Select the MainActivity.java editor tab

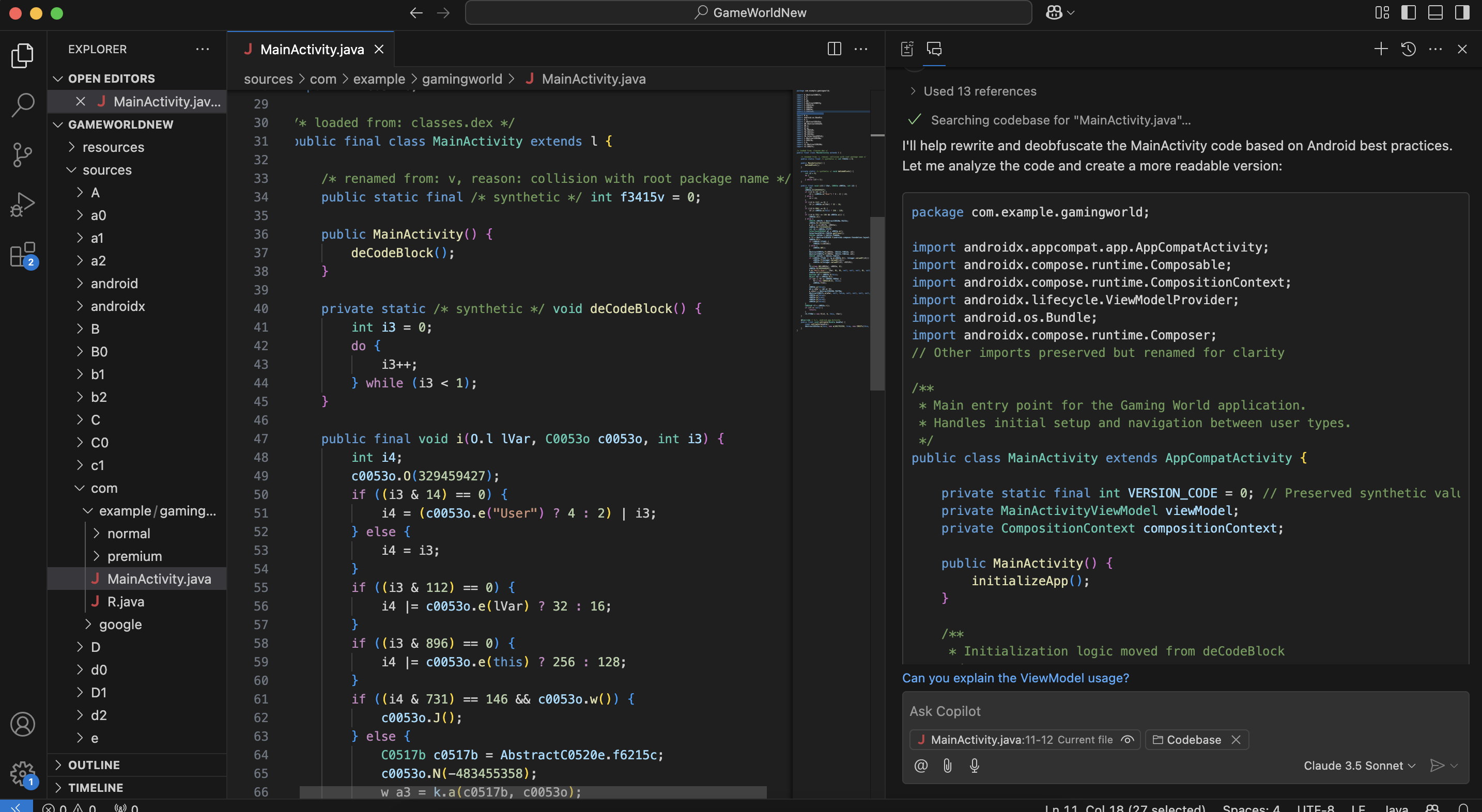312,49
